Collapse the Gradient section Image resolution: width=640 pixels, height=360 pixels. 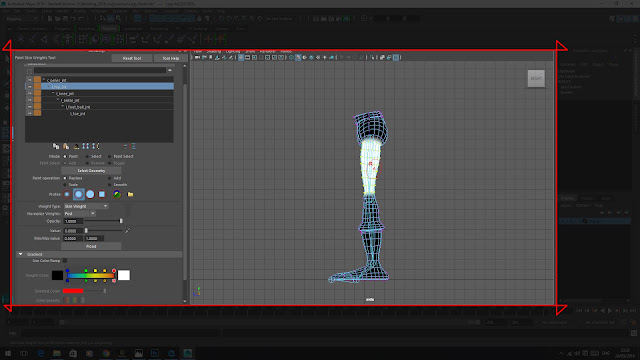tap(20, 254)
